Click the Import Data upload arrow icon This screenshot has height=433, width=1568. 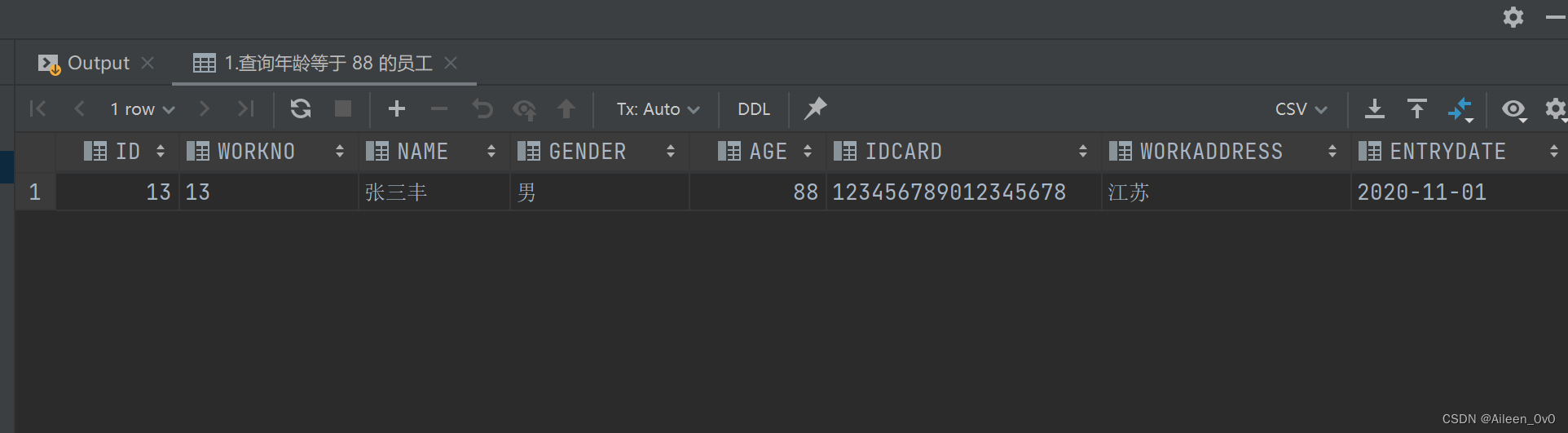tap(1417, 108)
